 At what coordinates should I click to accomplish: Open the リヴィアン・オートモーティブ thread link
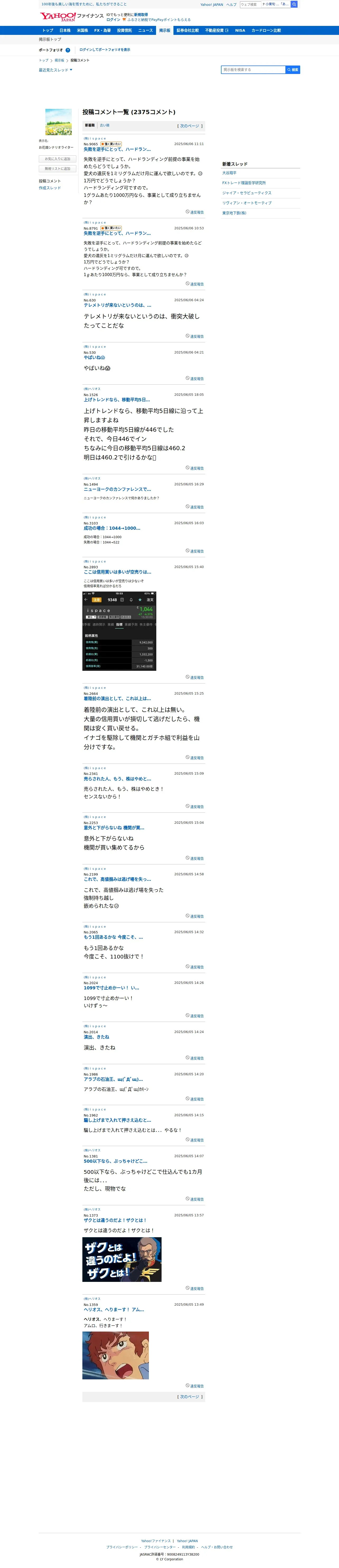247,203
